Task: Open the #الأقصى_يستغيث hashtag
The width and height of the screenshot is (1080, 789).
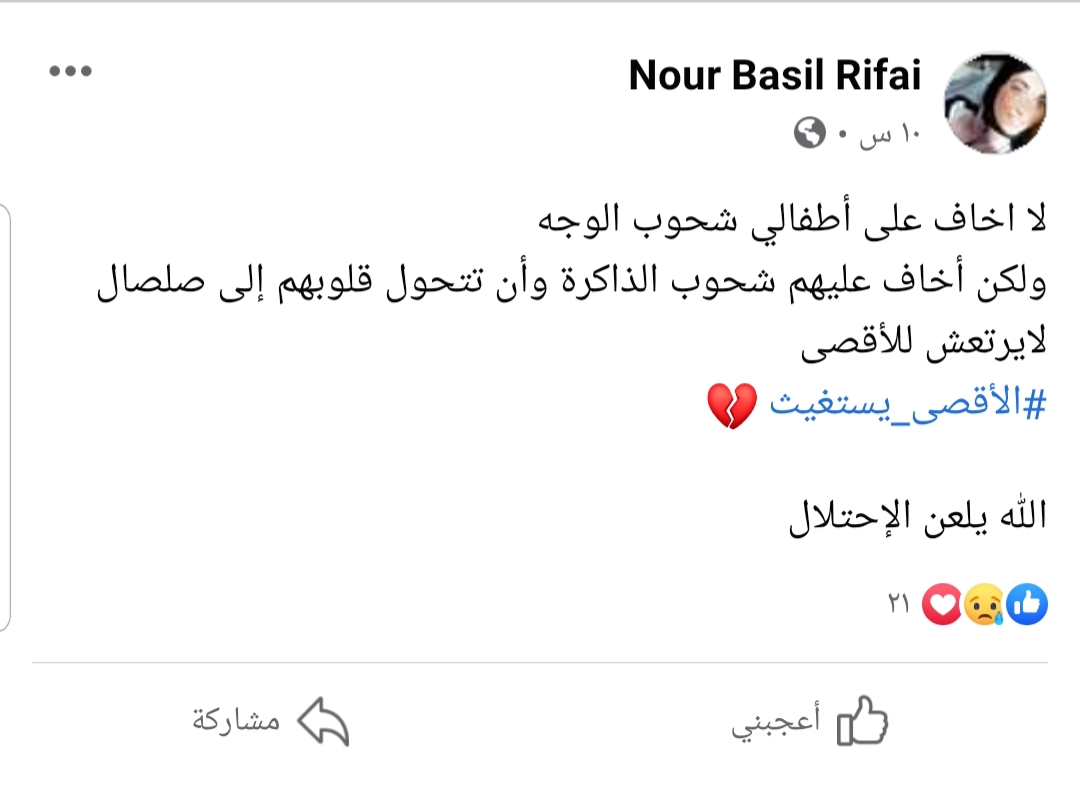Action: (x=908, y=404)
